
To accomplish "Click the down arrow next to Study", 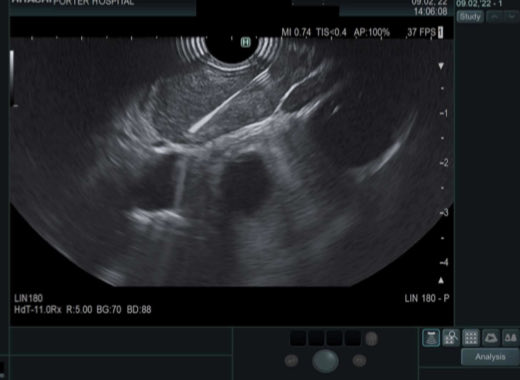I will point(512,17).
